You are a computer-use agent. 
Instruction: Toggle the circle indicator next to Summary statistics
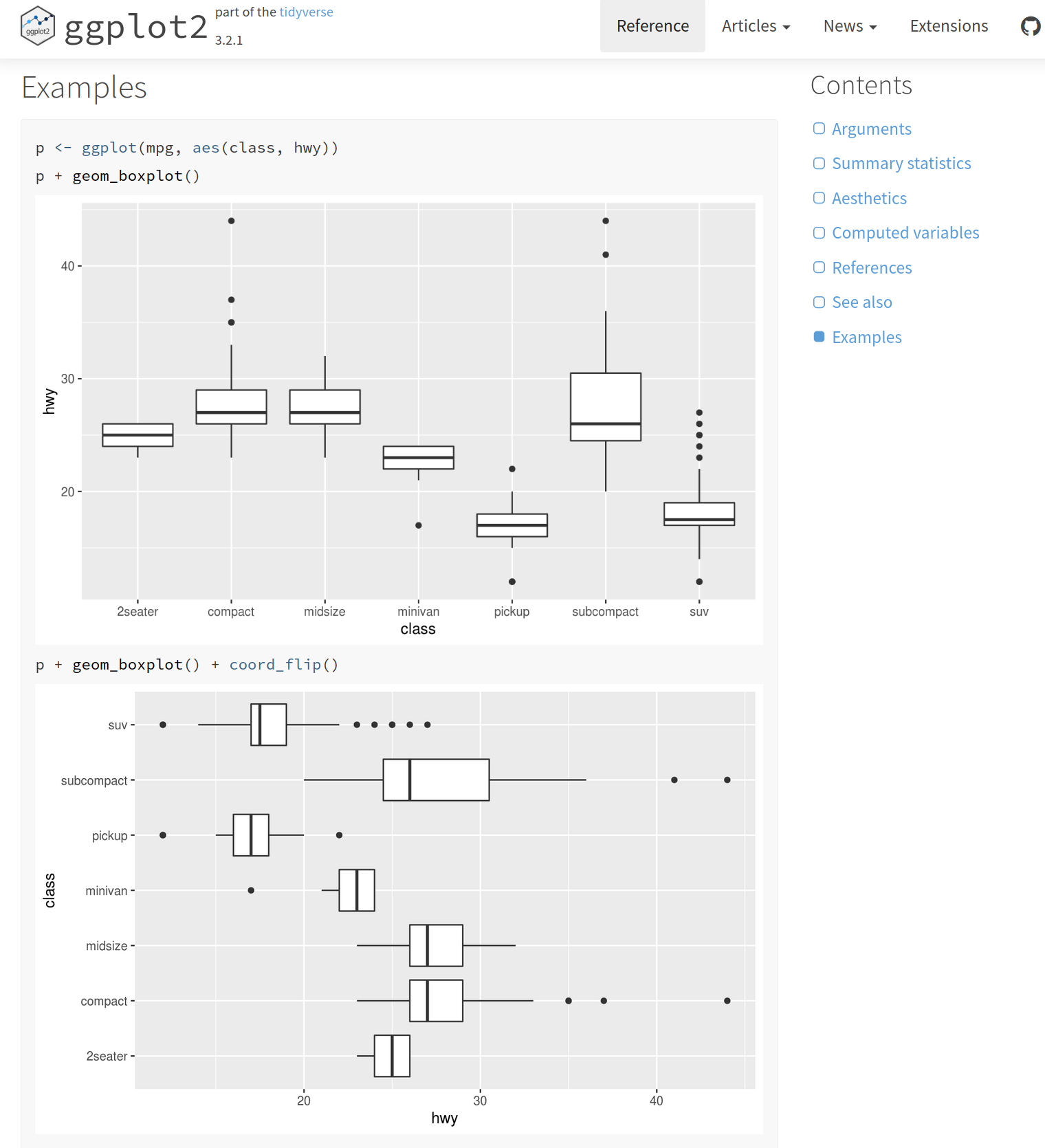click(819, 163)
